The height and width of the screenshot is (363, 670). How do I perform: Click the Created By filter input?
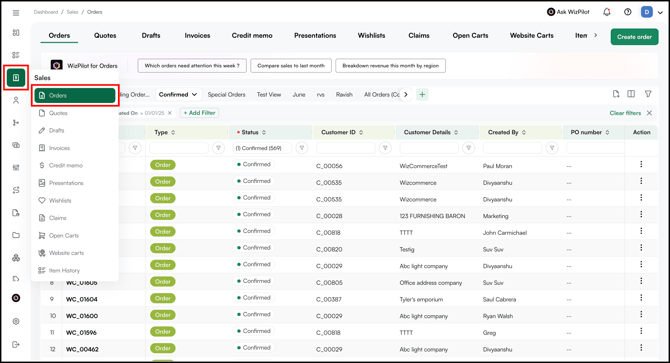click(x=512, y=148)
